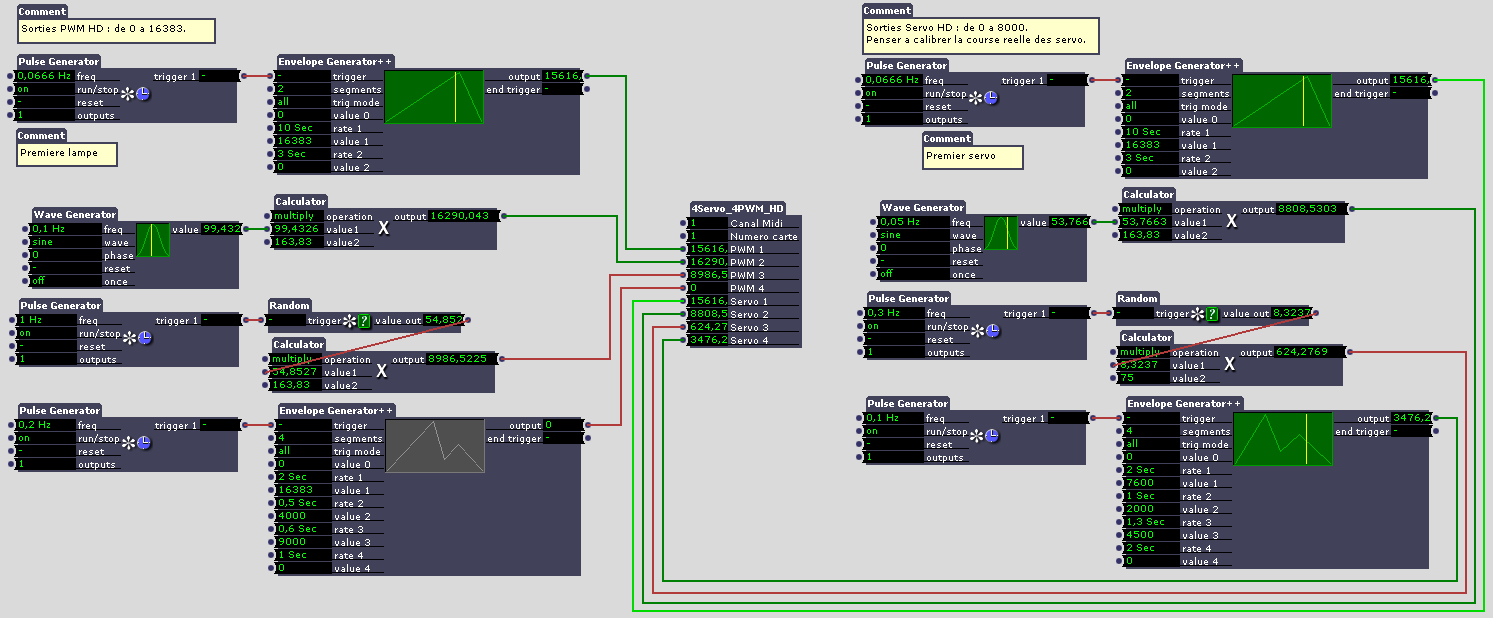This screenshot has width=1493, height=618.
Task: Click the X icon beside output 624,2769
Action: (x=1230, y=365)
